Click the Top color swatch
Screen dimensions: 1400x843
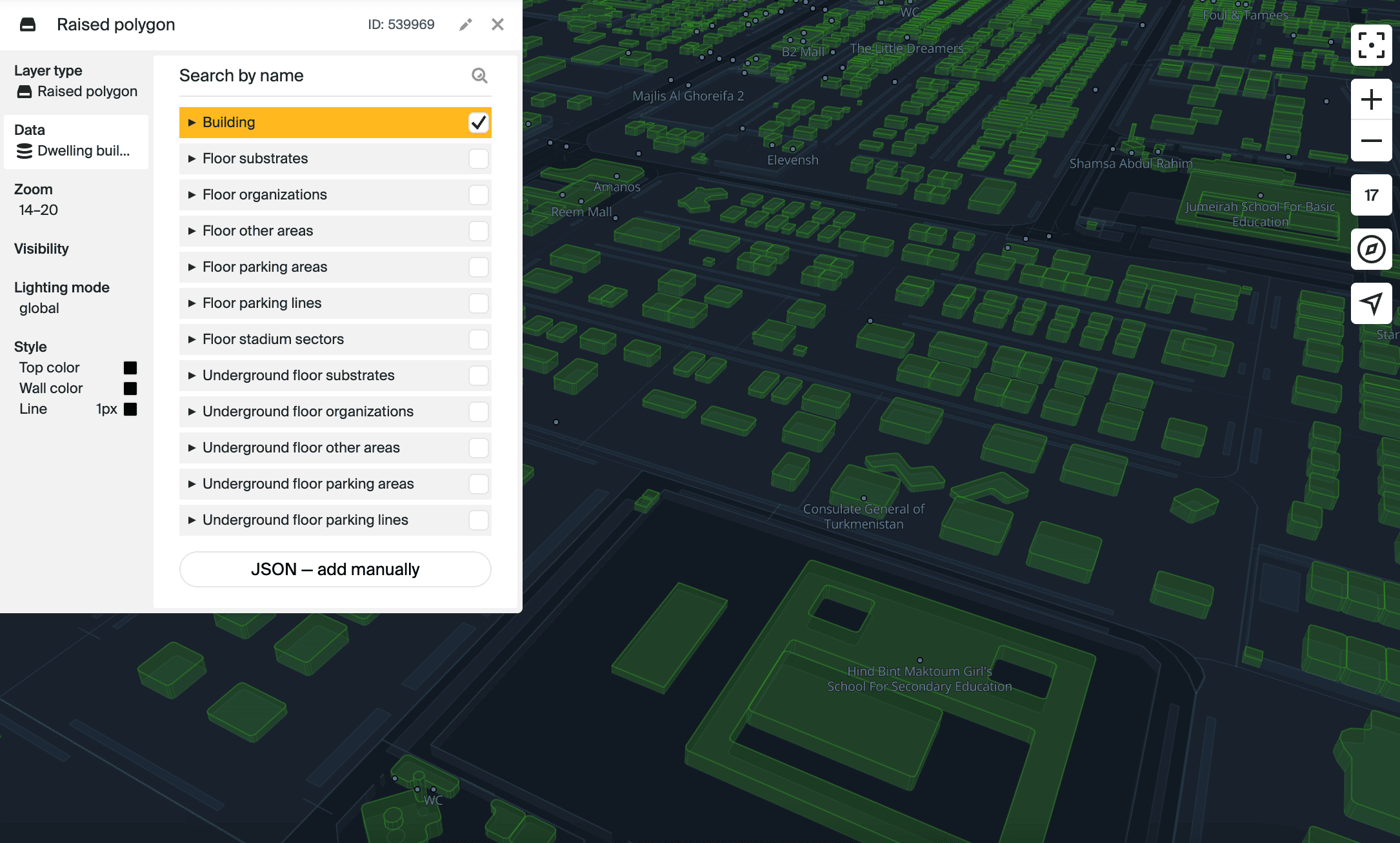pyautogui.click(x=130, y=368)
